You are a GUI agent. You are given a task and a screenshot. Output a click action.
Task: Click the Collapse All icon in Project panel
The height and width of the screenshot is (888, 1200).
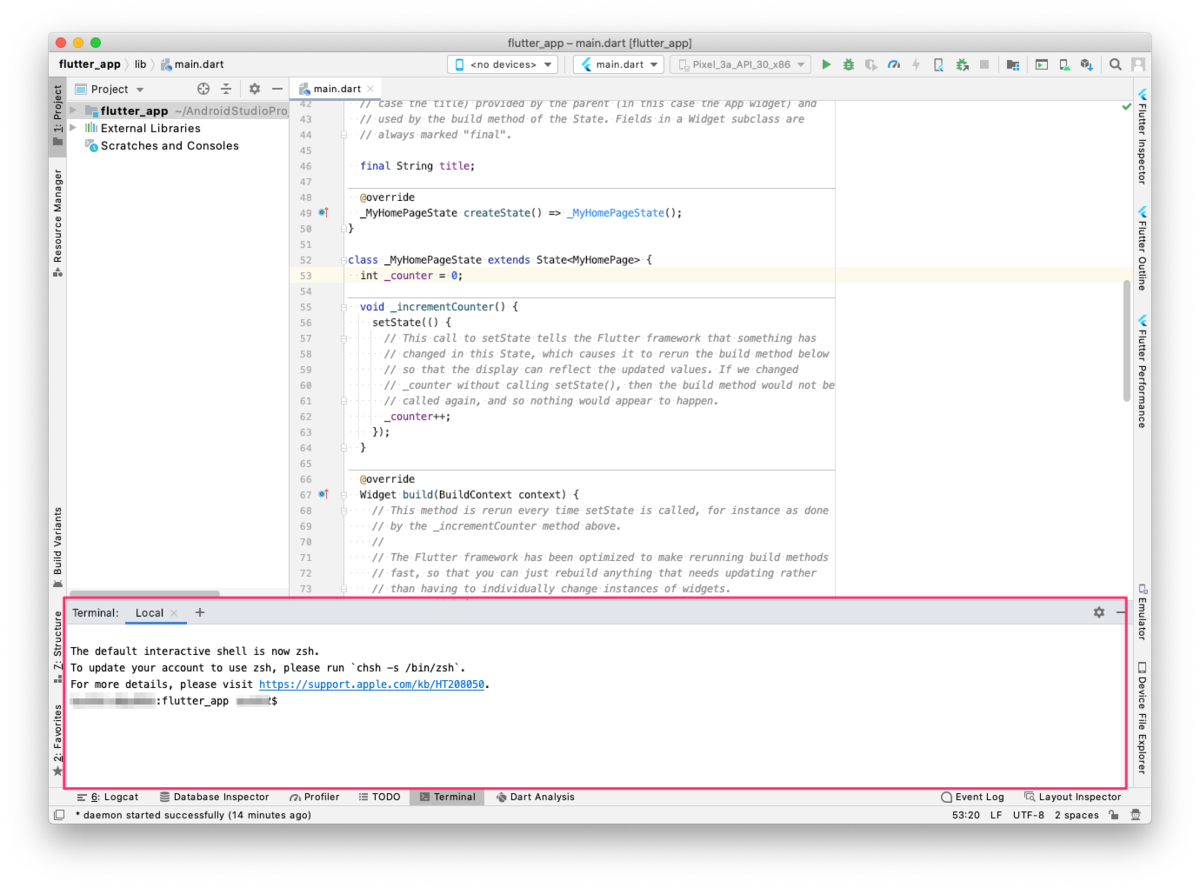(226, 89)
